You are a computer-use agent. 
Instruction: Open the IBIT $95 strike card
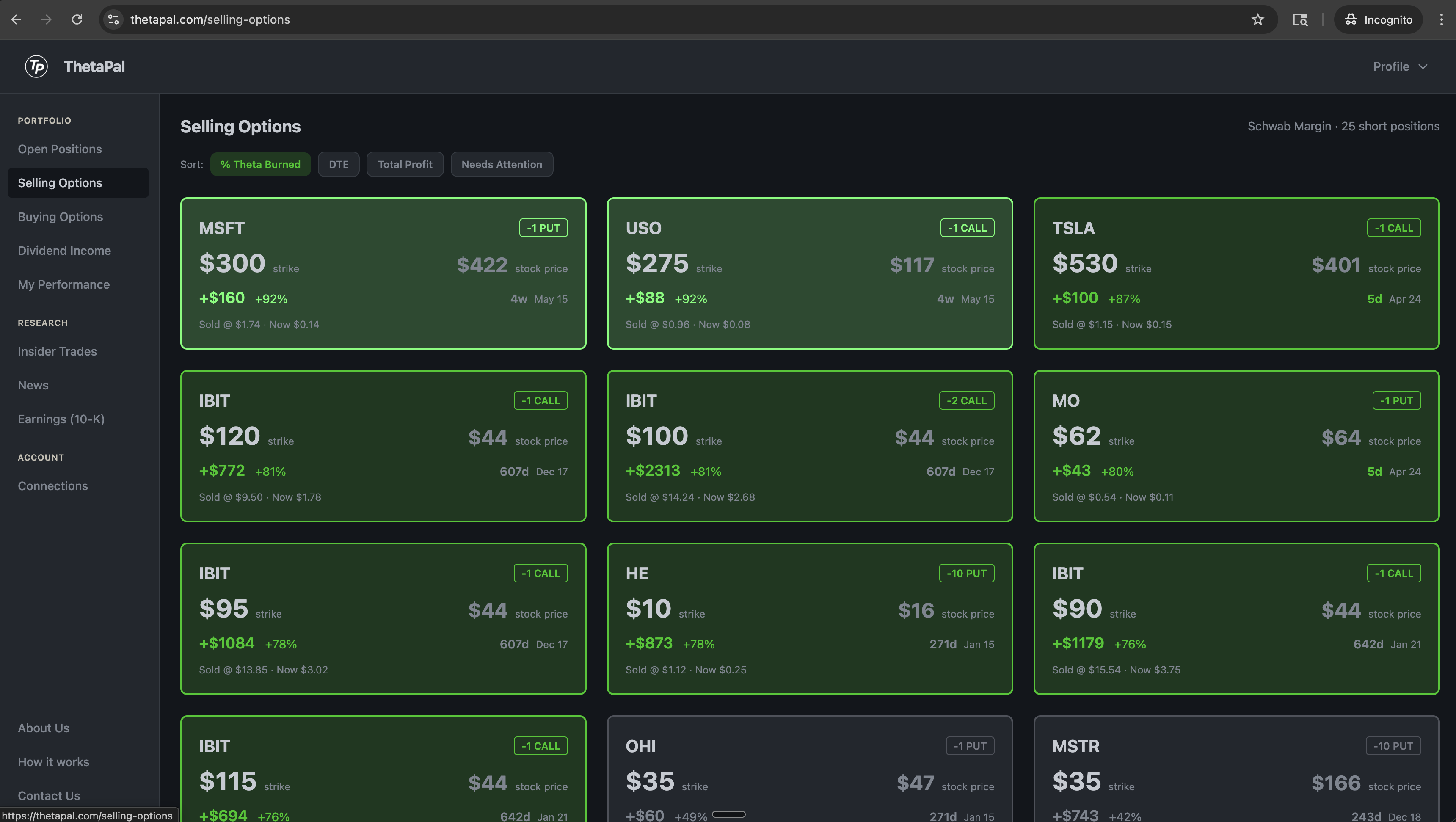(383, 619)
